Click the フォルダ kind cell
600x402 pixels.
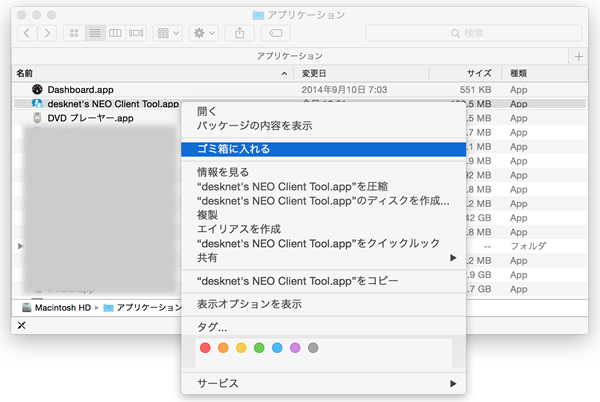[x=528, y=246]
